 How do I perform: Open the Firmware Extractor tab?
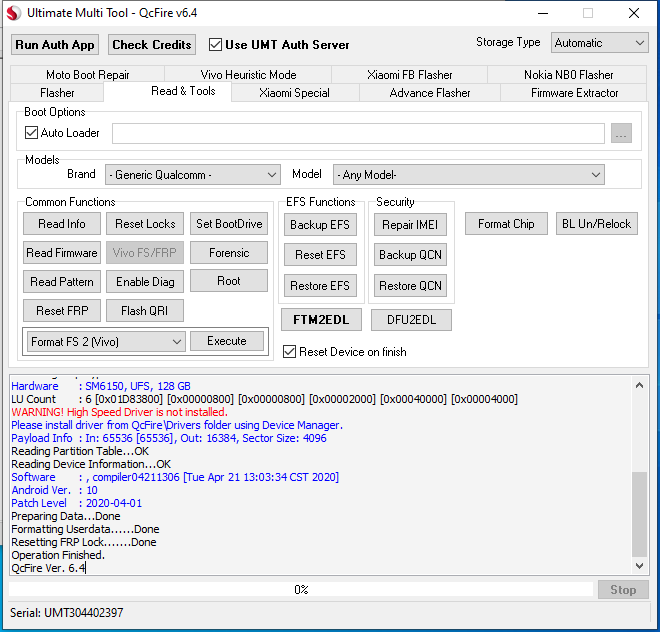click(x=574, y=93)
